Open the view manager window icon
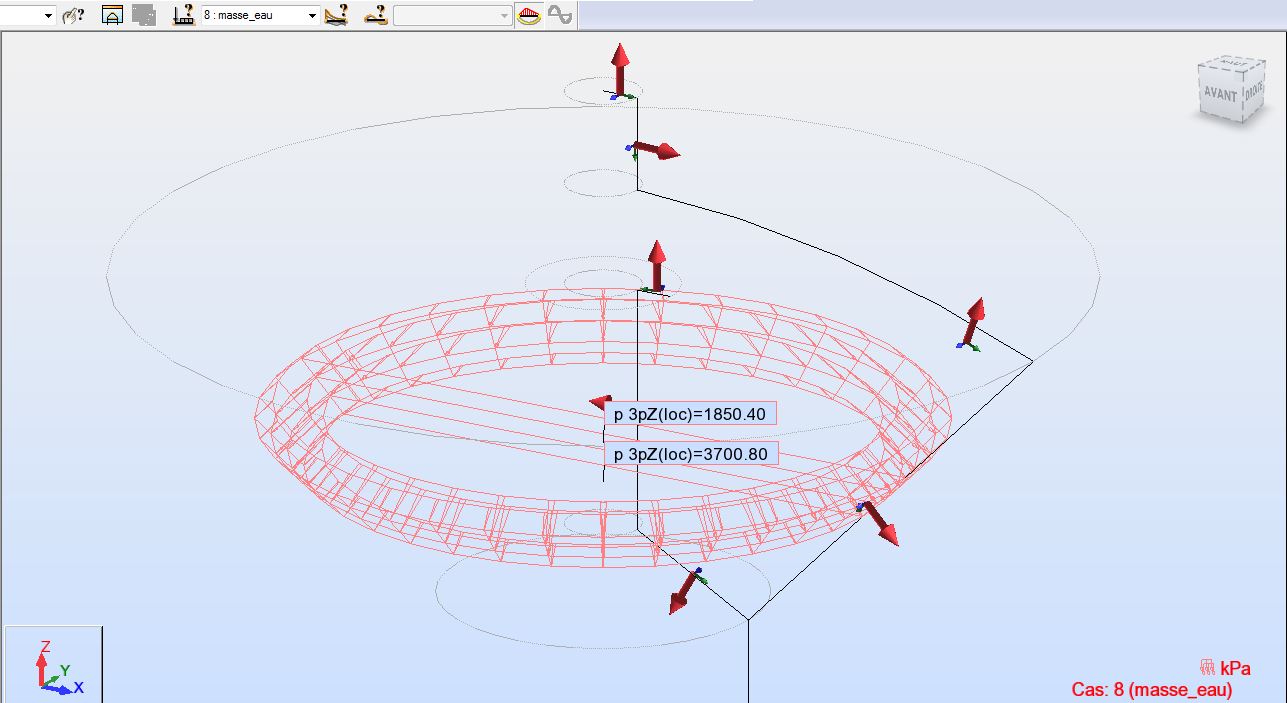 point(110,15)
